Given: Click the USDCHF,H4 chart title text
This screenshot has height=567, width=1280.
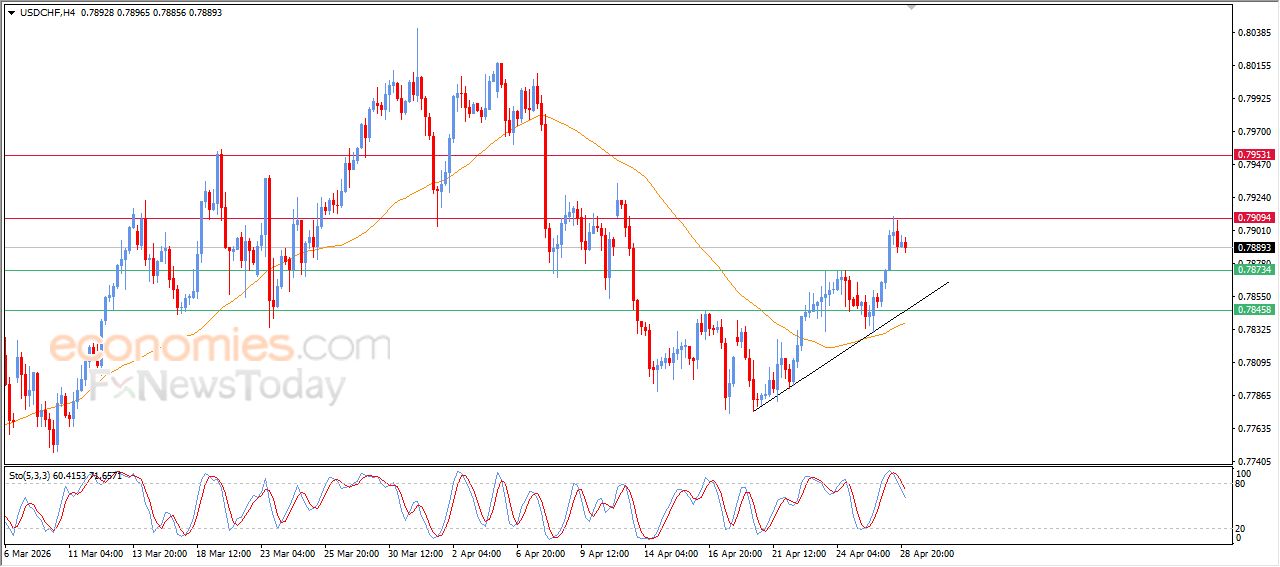Looking at the screenshot, I should pos(48,12).
